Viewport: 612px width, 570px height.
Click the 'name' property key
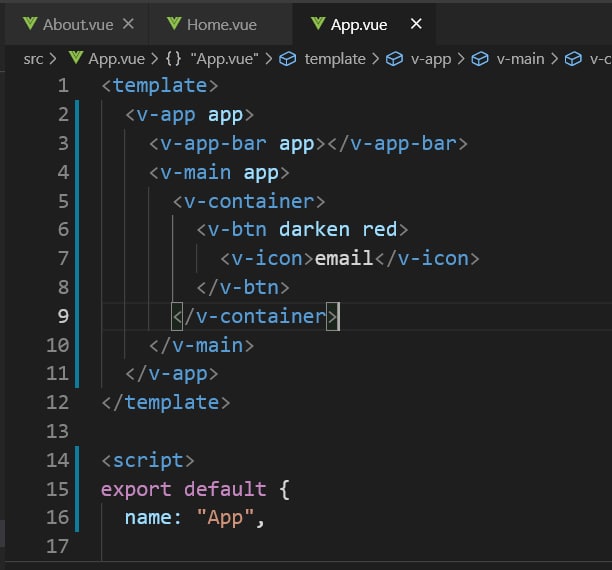click(148, 518)
